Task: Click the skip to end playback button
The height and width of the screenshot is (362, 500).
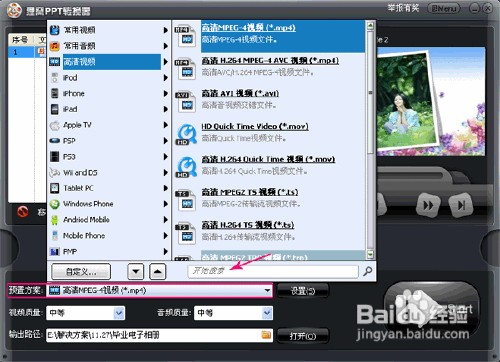Action: [461, 205]
